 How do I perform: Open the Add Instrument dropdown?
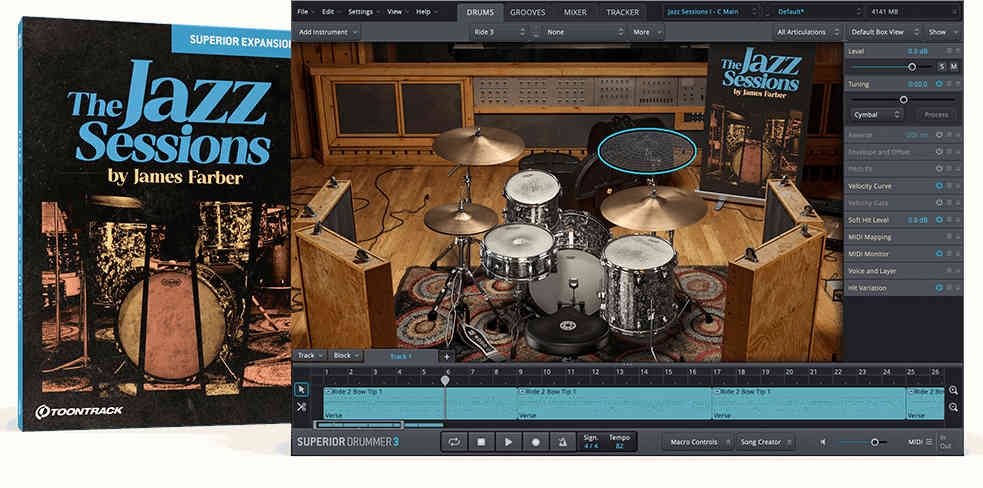328,31
